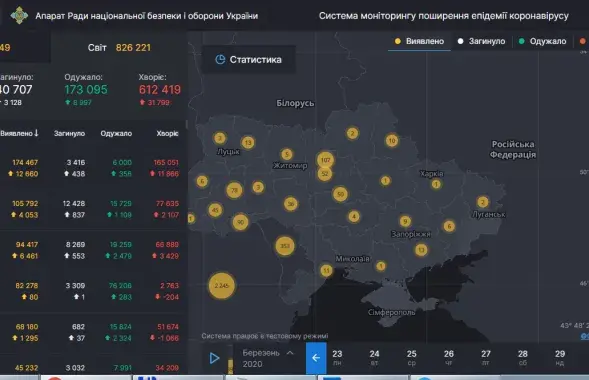Viewport: 589px width, 380px height.
Task: Select date 24 on the timeline
Action: [x=374, y=357]
